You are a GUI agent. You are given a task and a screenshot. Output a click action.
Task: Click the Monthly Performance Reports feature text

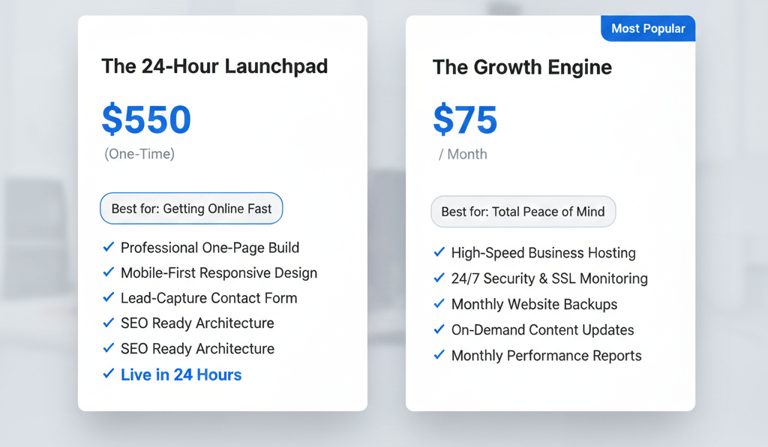click(546, 356)
